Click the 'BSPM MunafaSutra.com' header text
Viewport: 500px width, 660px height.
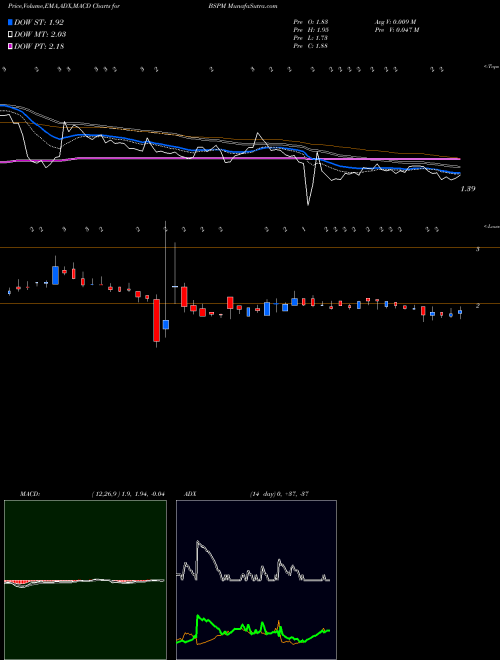pos(242,6)
